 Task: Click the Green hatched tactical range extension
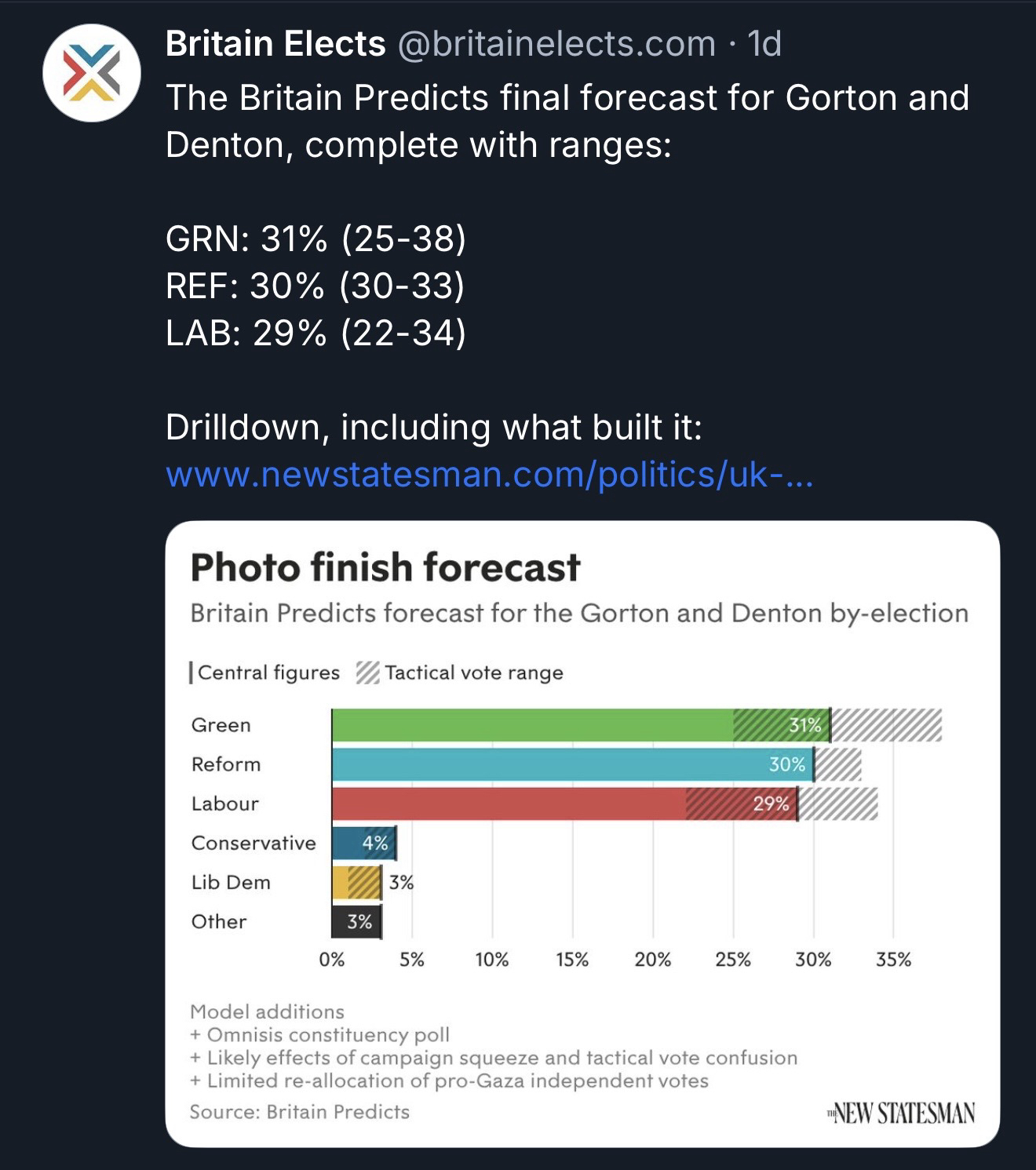point(887,725)
